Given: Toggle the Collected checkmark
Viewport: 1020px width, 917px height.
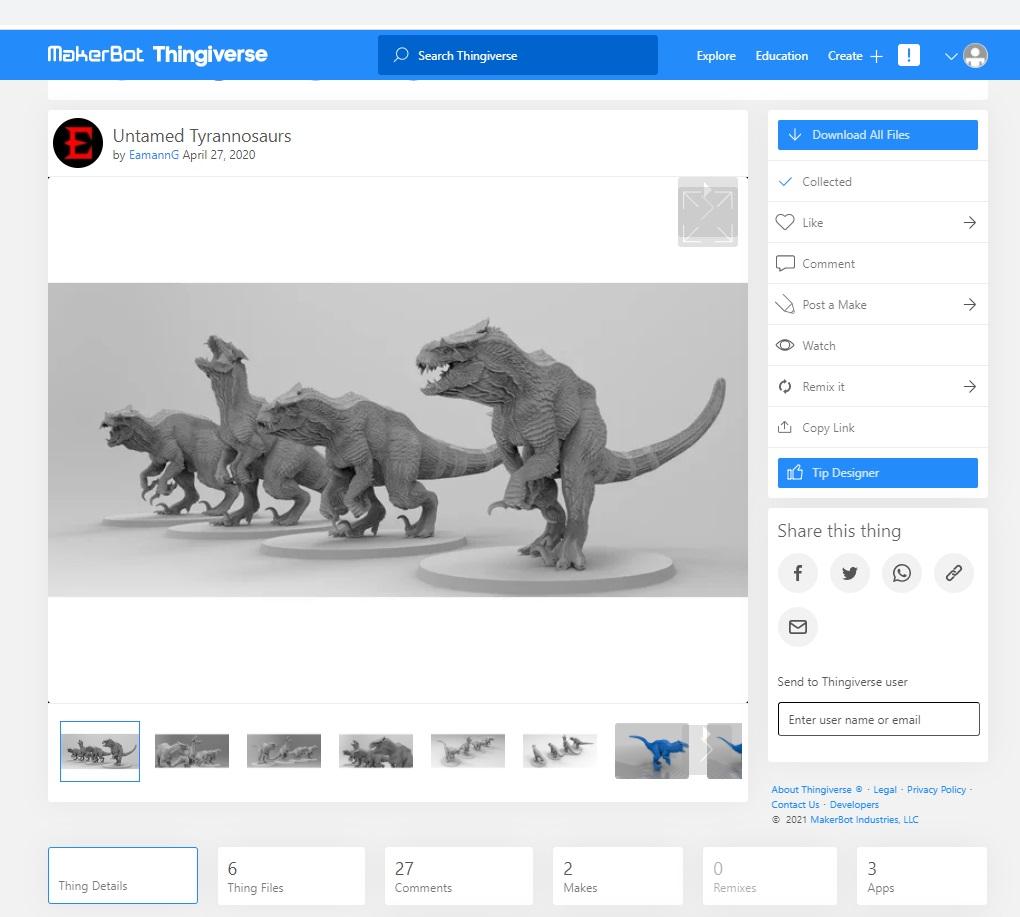Looking at the screenshot, I should pyautogui.click(x=785, y=181).
